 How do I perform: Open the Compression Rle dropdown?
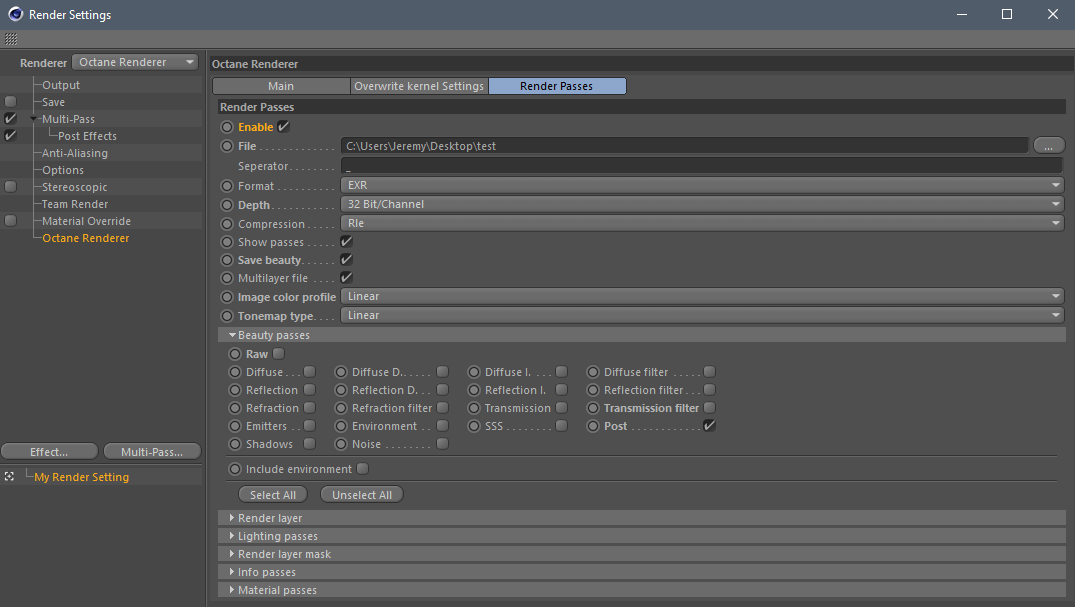[702, 223]
